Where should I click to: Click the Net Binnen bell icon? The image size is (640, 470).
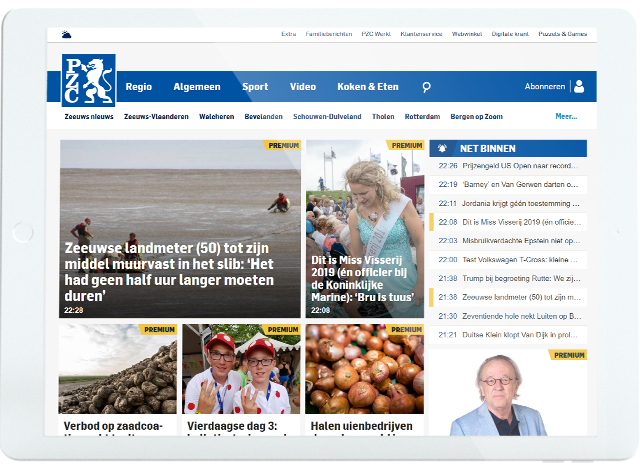[443, 148]
